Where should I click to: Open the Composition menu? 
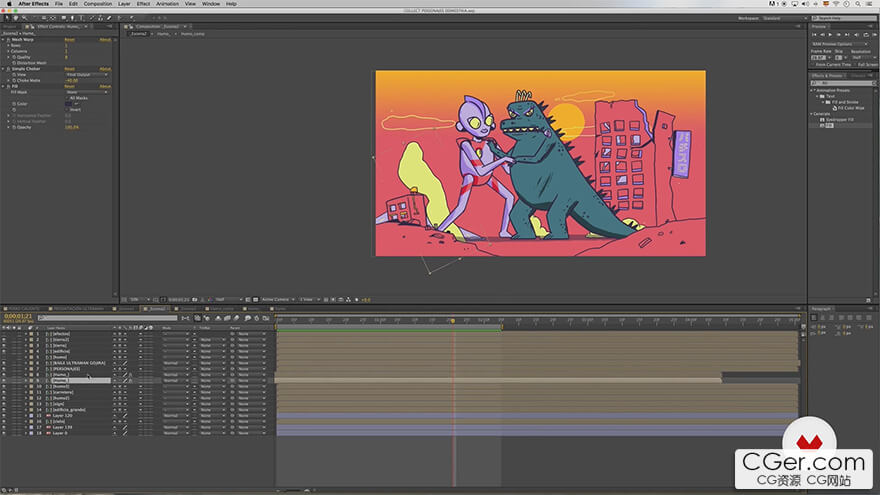[98, 4]
